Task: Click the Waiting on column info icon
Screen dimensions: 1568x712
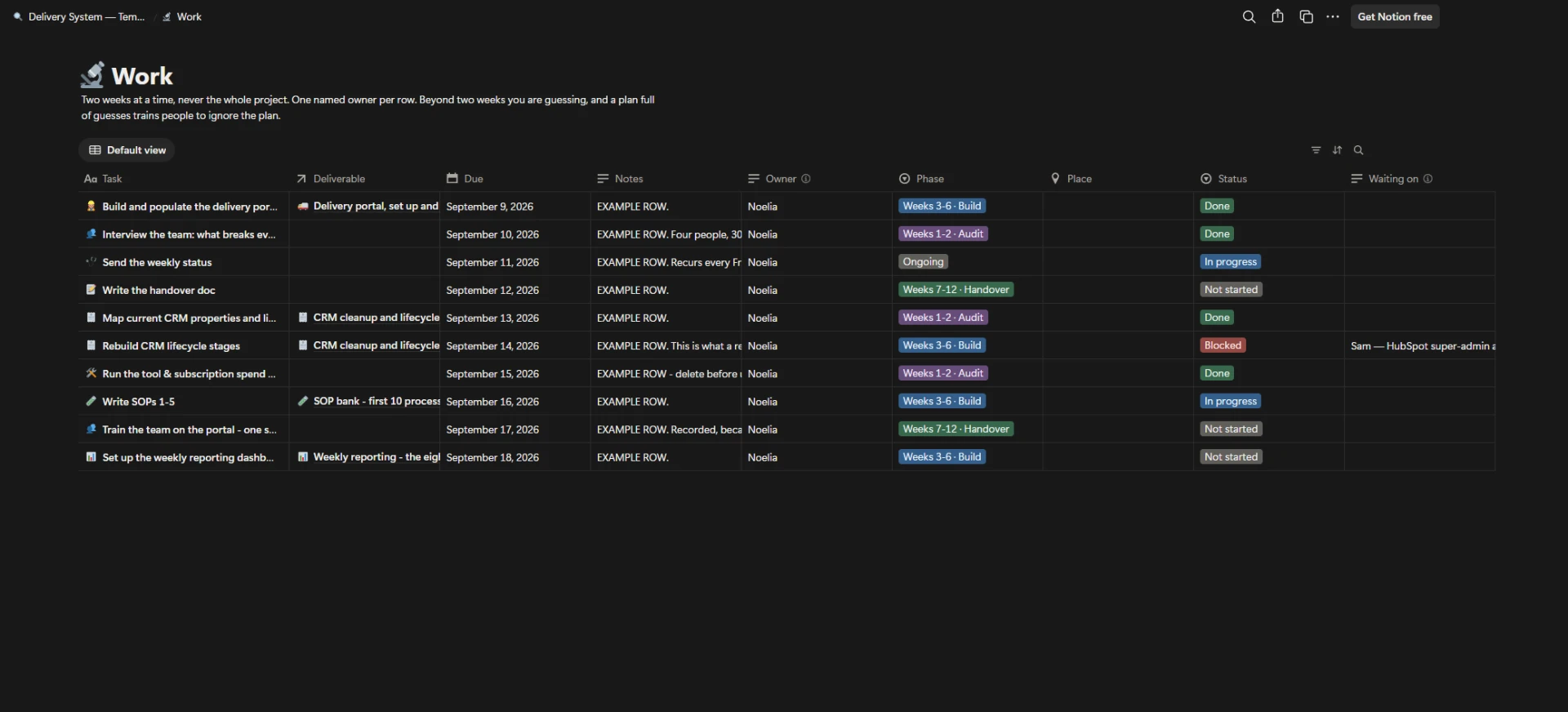Action: (1428, 179)
